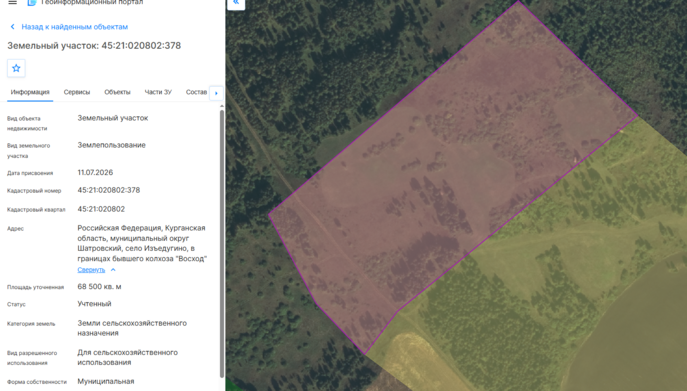The image size is (687, 391).
Task: Open the Состав tab
Action: point(196,92)
